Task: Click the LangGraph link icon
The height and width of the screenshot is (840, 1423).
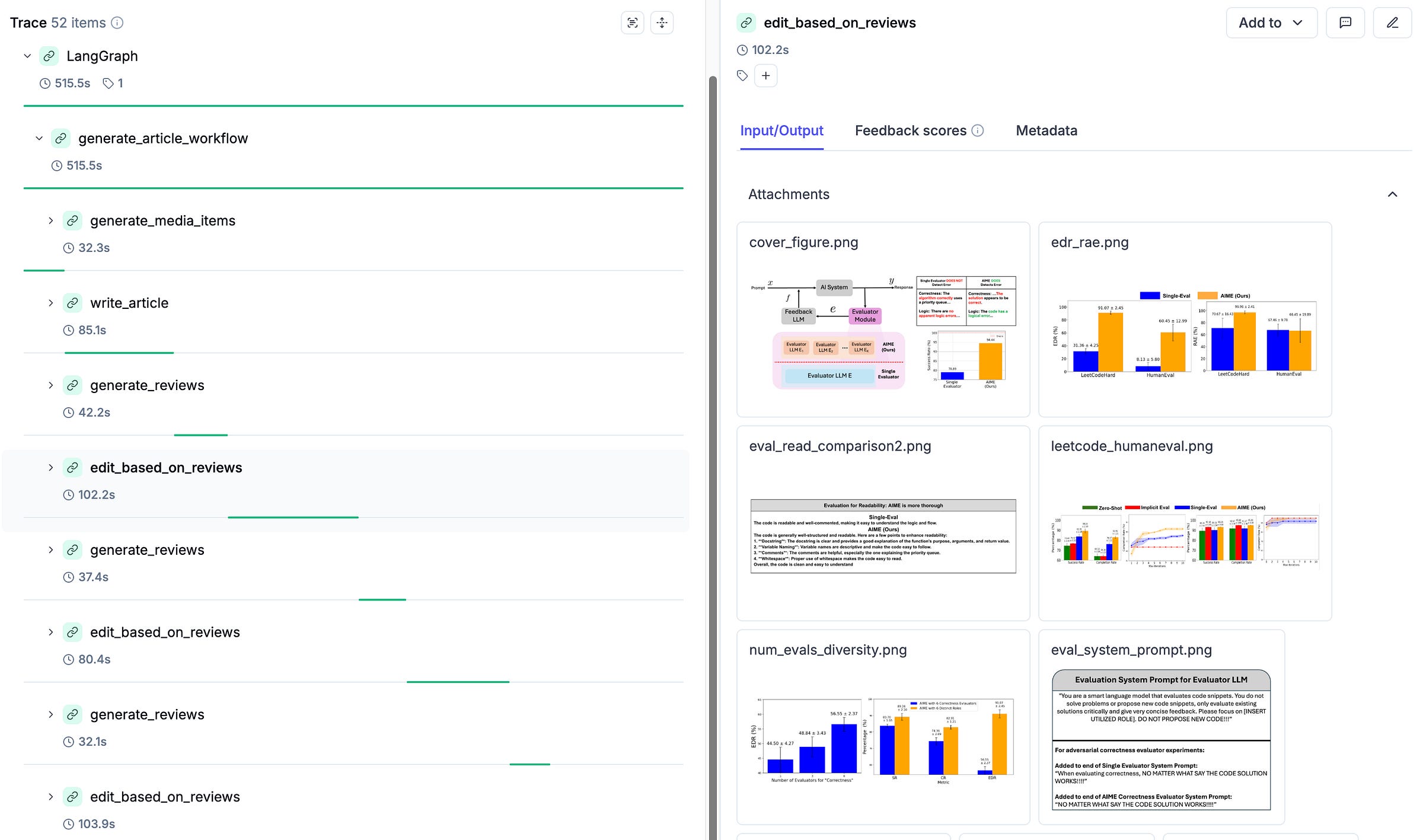Action: [x=49, y=56]
